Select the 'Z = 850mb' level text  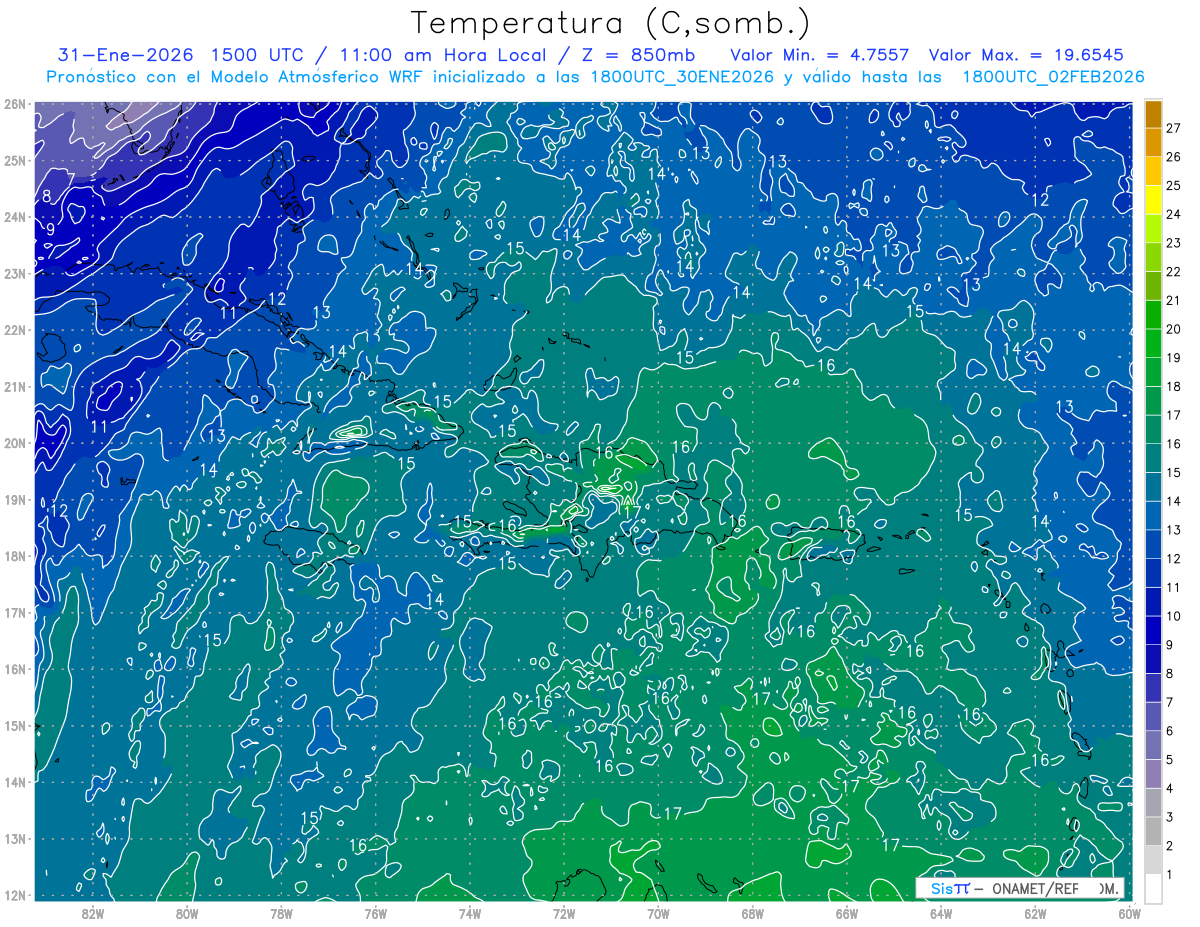click(638, 55)
